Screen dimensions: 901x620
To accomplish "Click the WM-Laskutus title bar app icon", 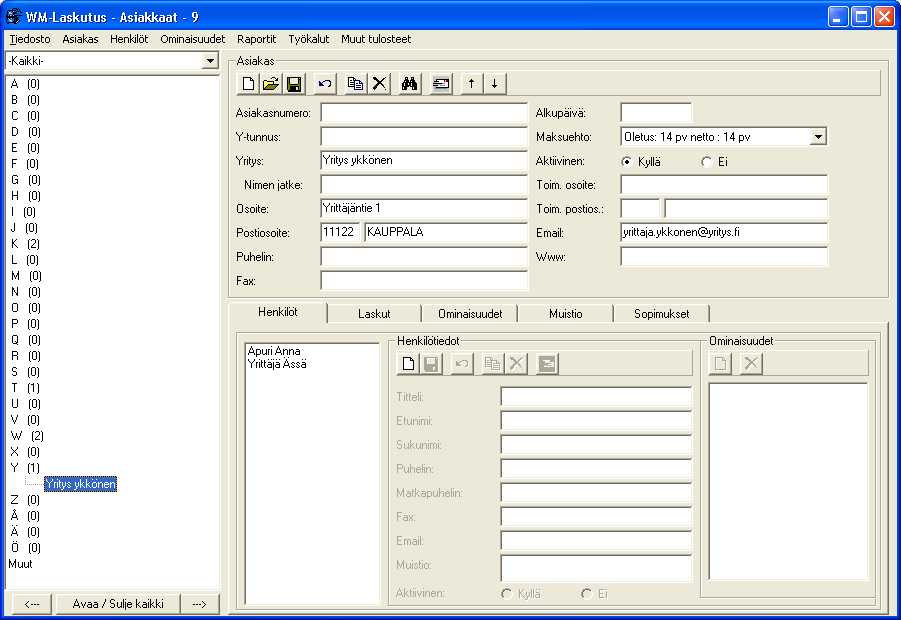I will (x=13, y=17).
